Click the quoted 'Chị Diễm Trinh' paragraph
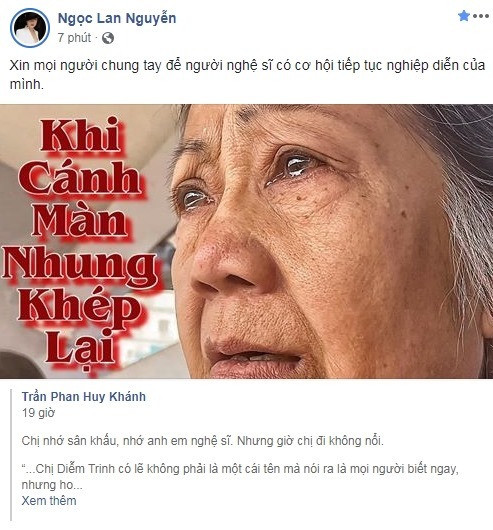 [240, 477]
